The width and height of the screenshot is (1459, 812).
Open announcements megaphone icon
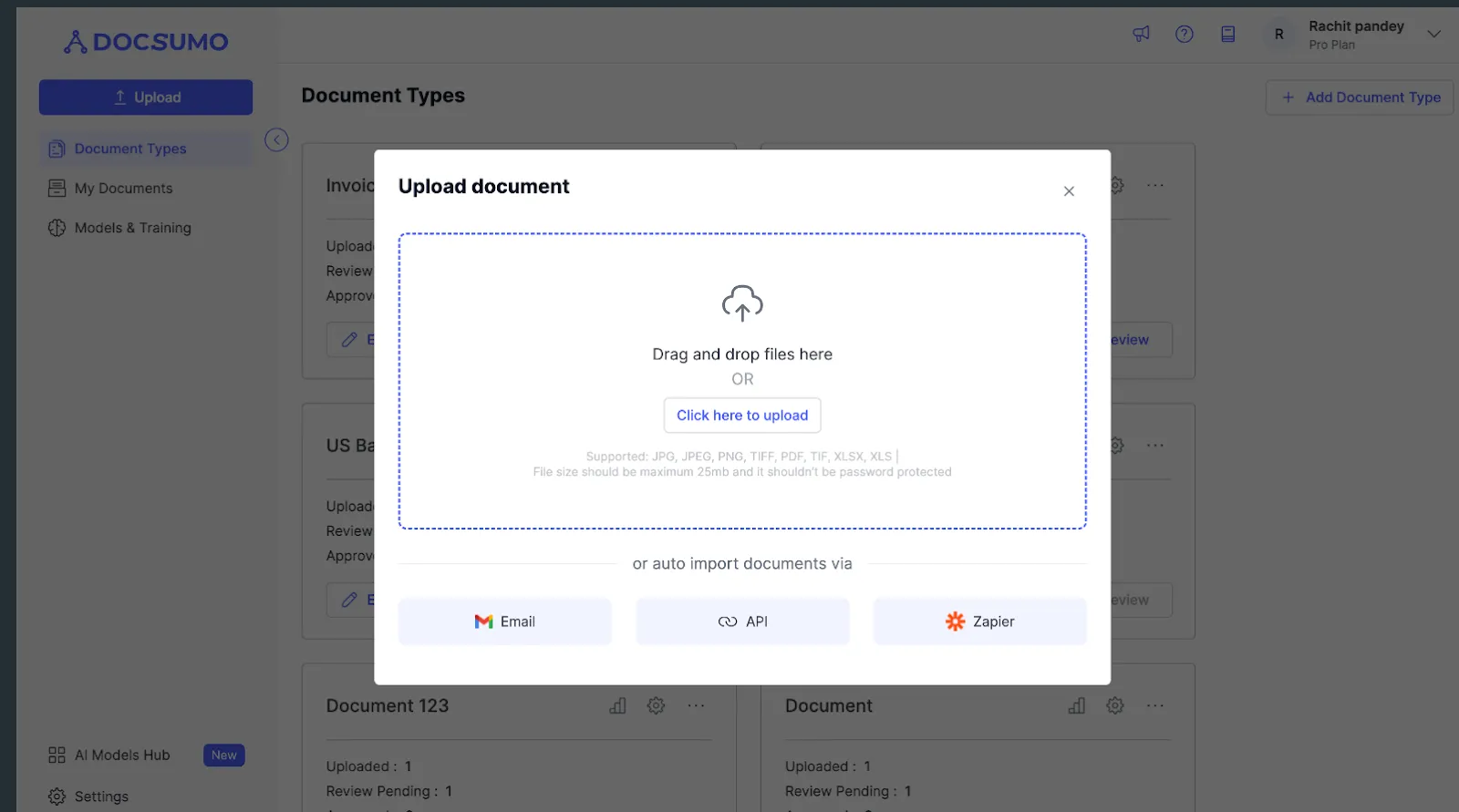click(1141, 34)
